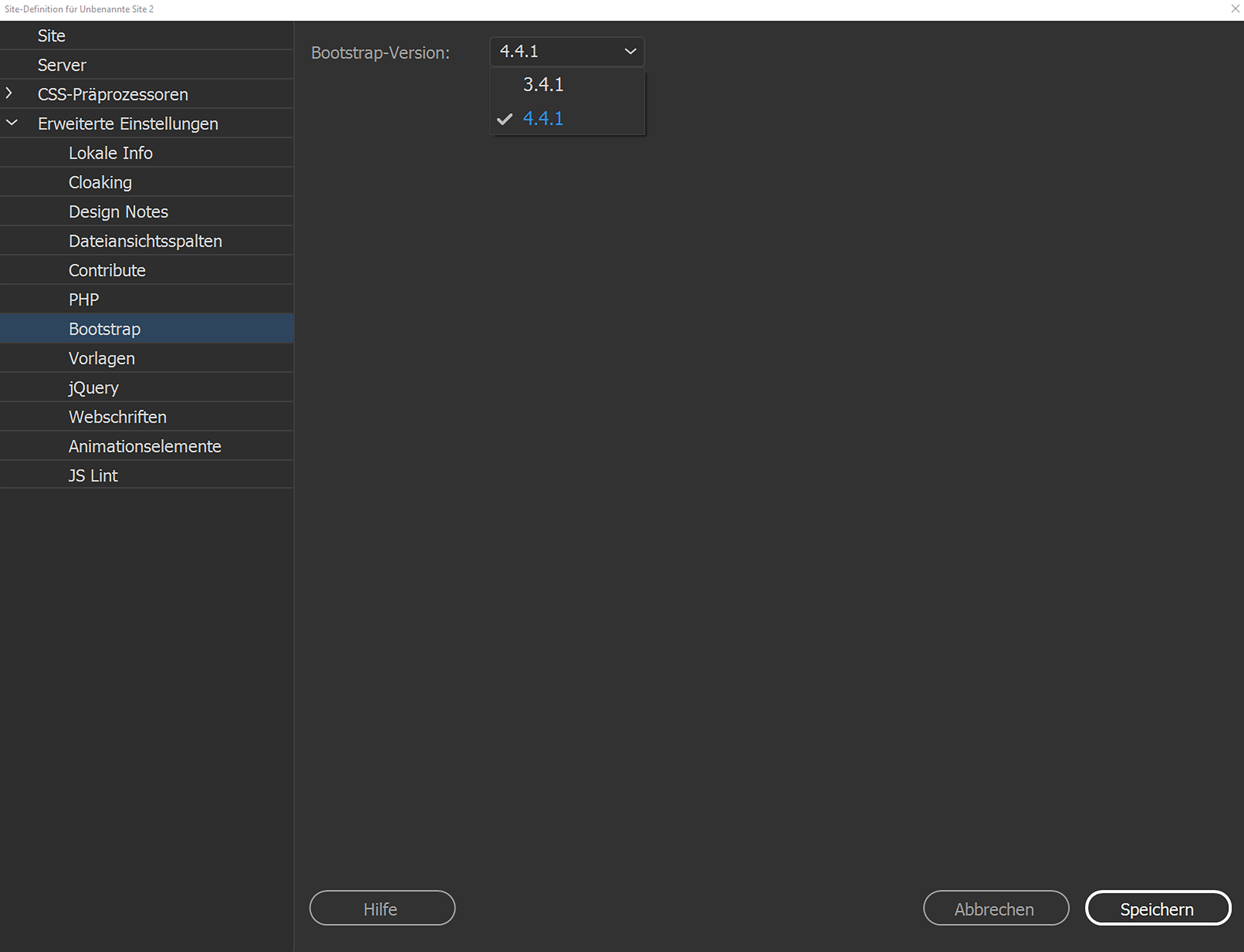Screen dimensions: 1244x952
Task: Select Design Notes settings
Action: [118, 211]
